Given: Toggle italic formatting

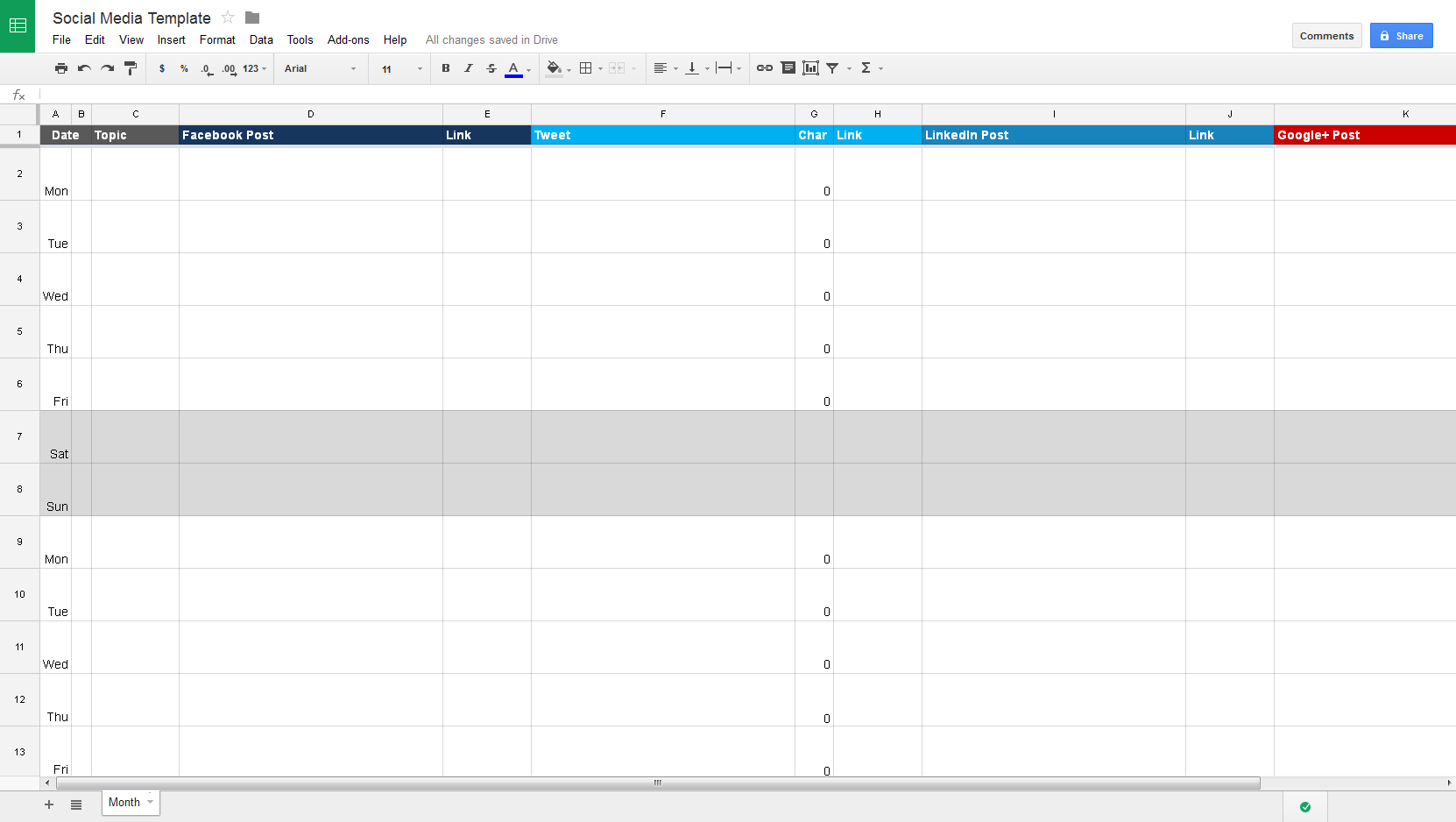Looking at the screenshot, I should 469,68.
